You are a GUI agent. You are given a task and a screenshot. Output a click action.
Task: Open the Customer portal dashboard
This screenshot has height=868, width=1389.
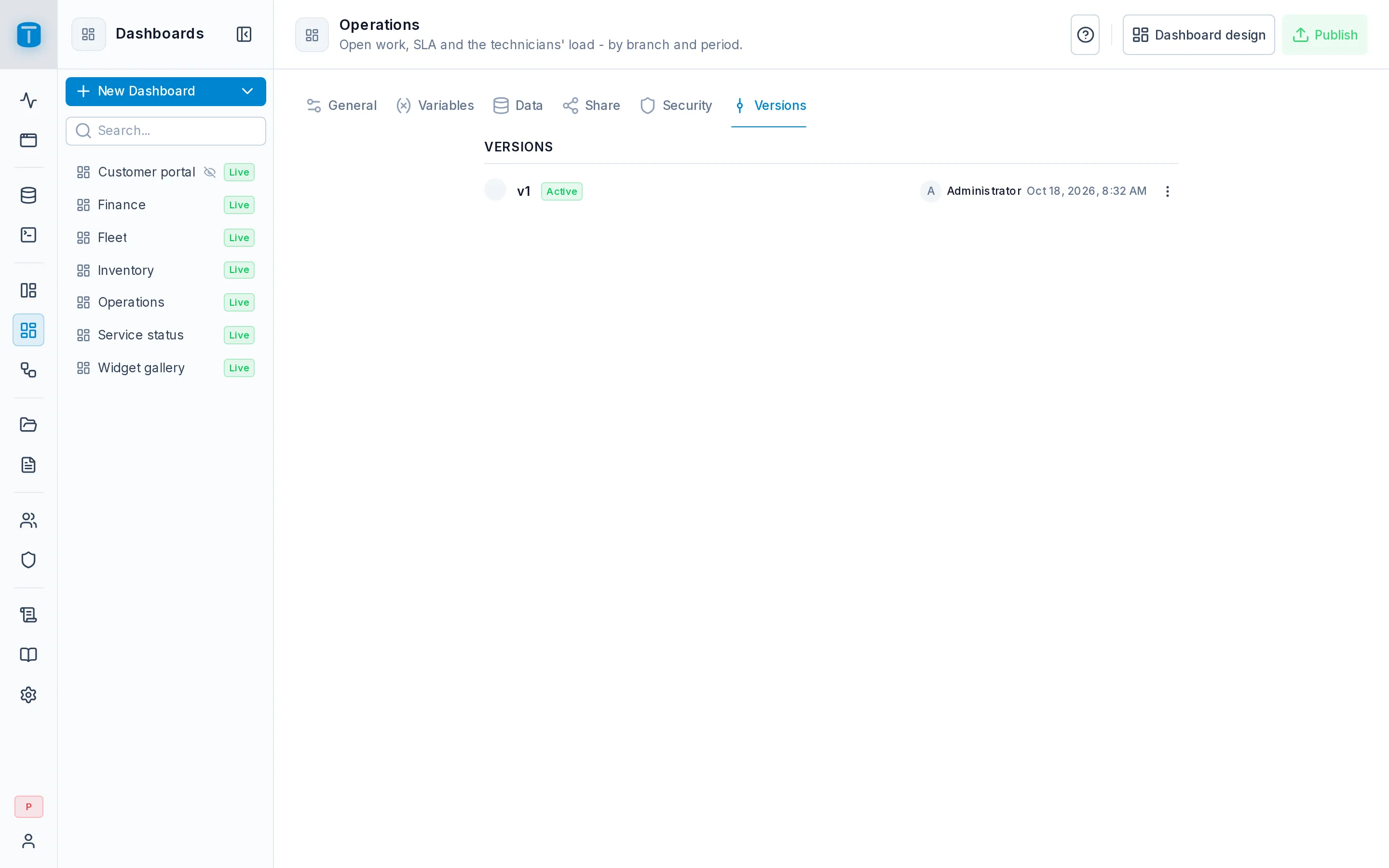coord(166,172)
